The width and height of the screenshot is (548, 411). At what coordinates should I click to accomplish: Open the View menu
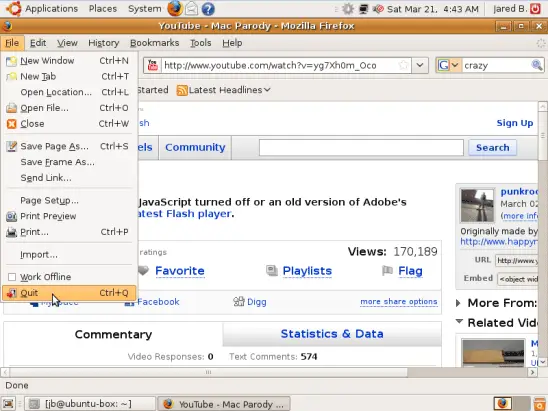[x=67, y=43]
